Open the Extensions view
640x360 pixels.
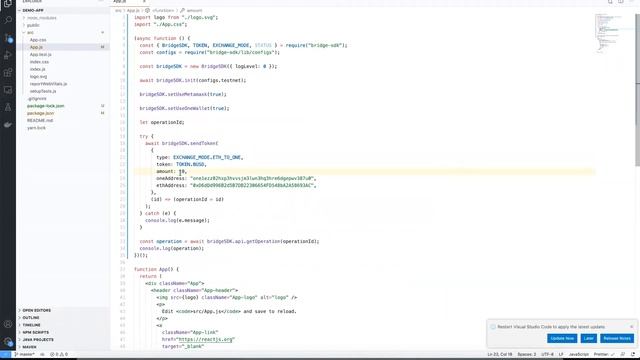point(8,73)
